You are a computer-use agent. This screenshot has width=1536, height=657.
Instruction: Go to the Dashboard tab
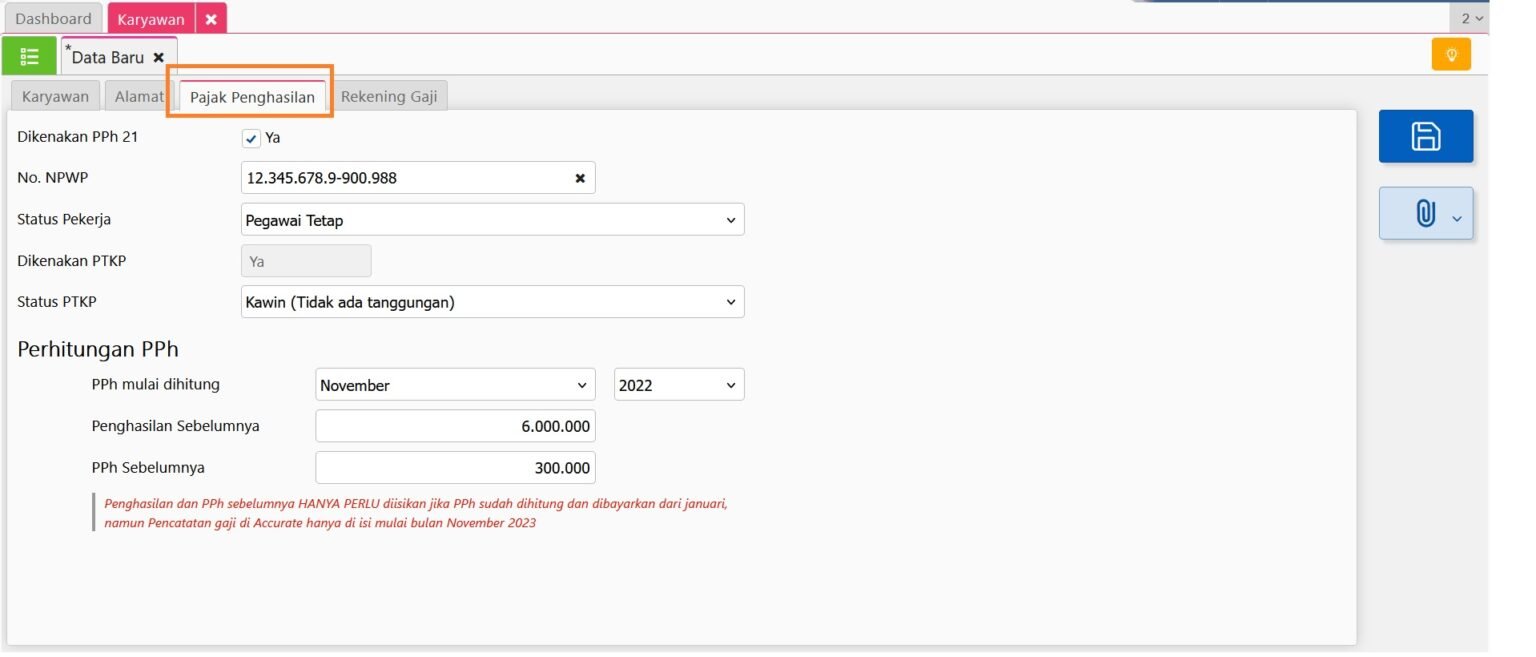pos(53,19)
